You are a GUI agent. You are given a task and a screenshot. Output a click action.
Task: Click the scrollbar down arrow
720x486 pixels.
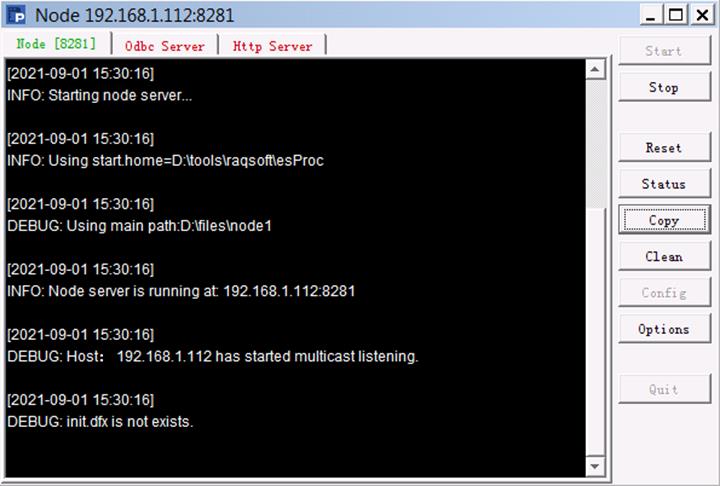pos(595,466)
